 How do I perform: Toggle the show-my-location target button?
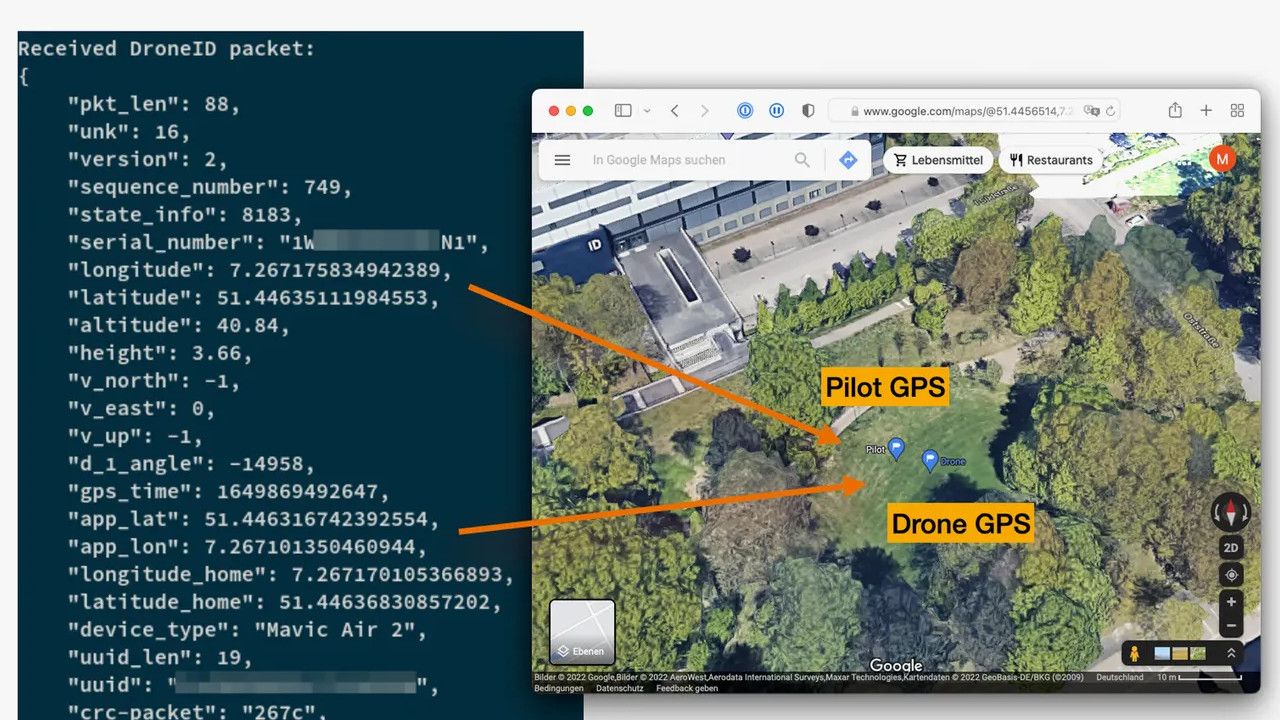point(1231,575)
